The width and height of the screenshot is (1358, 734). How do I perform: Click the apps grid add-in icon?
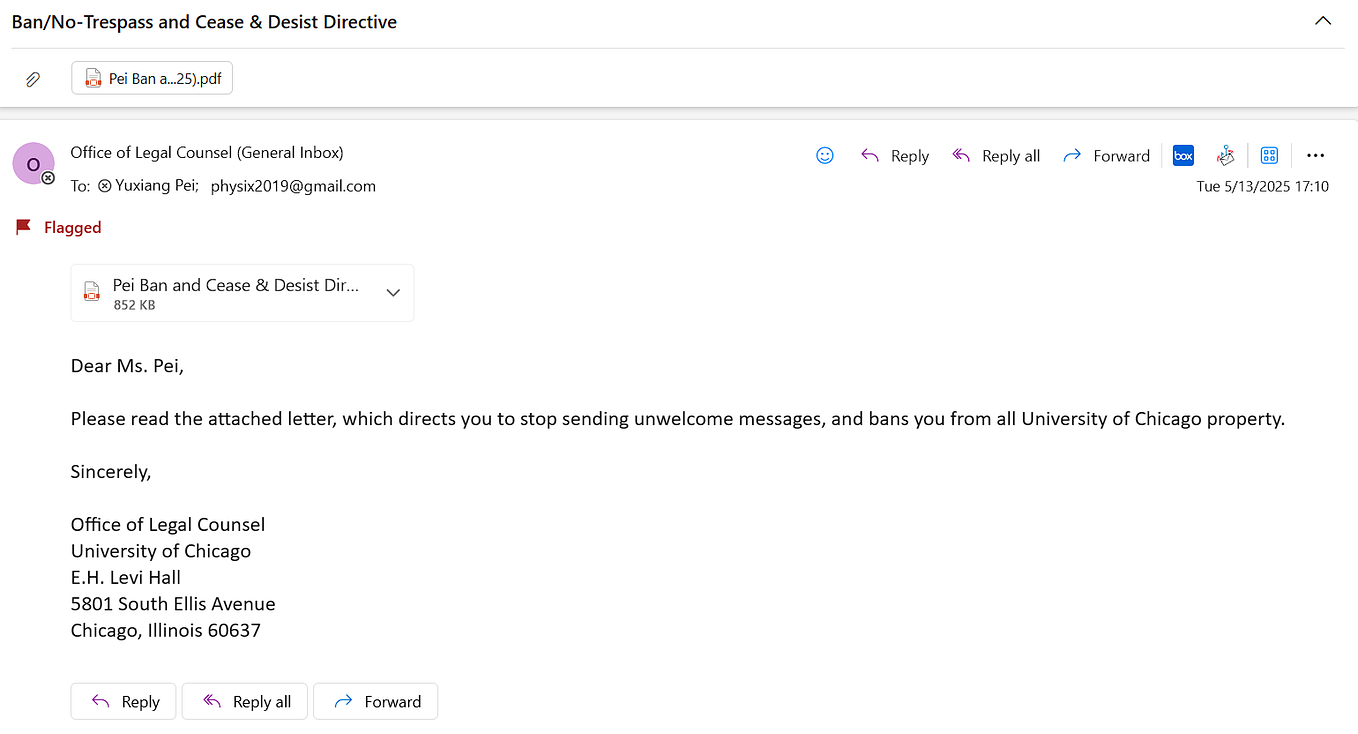coord(1269,155)
